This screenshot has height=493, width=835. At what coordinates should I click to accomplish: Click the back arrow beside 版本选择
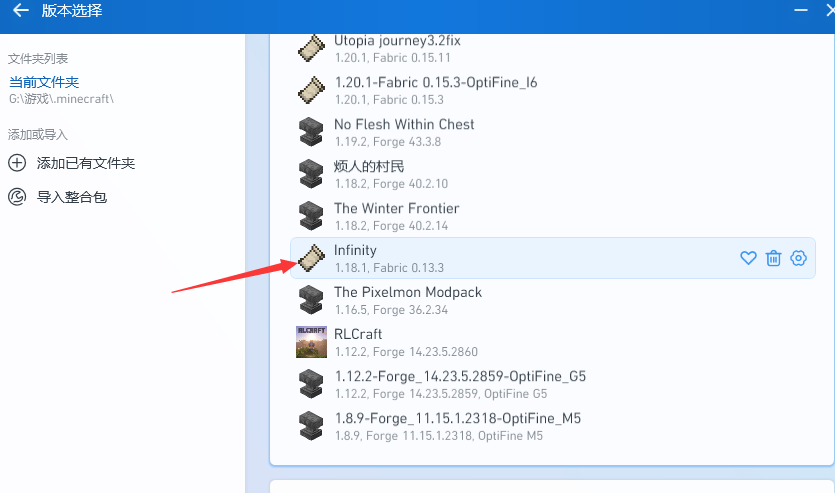click(20, 12)
